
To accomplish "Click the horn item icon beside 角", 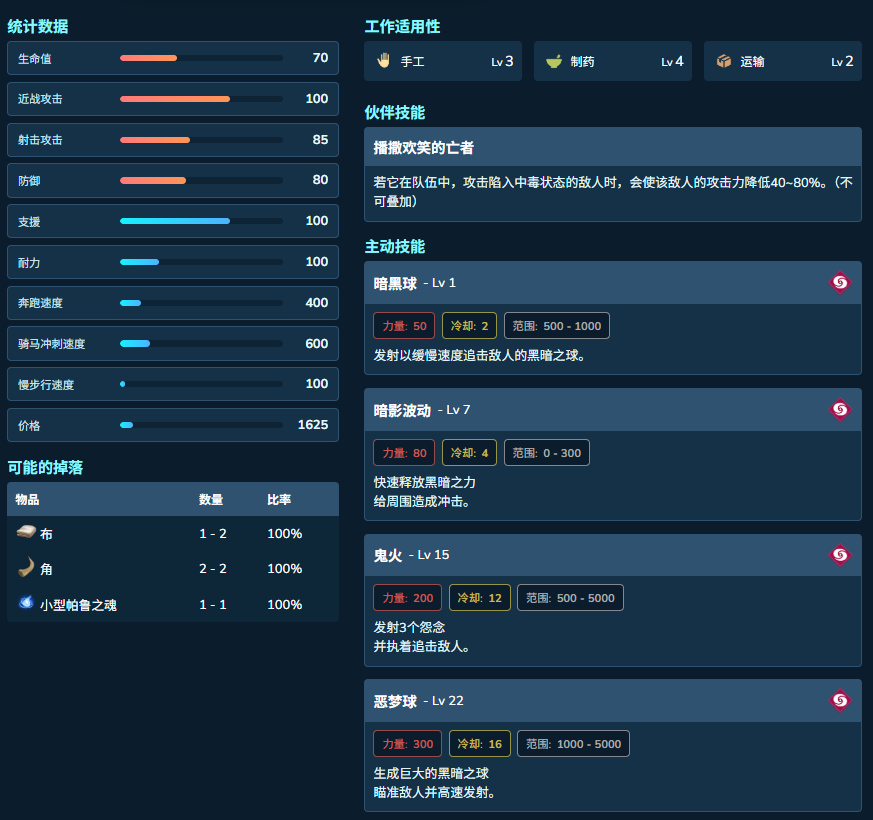I will [x=26, y=568].
